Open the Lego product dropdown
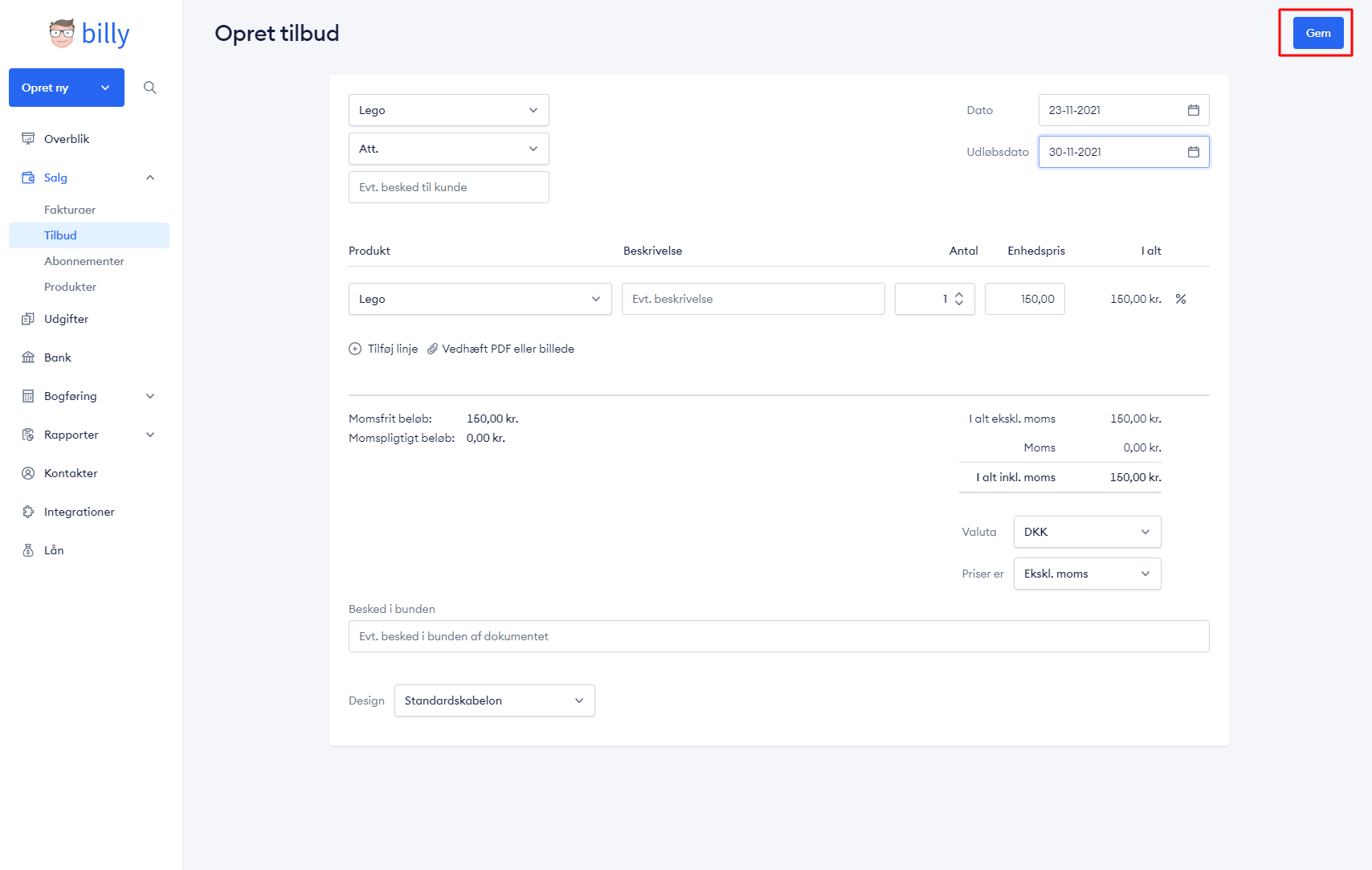 (480, 299)
